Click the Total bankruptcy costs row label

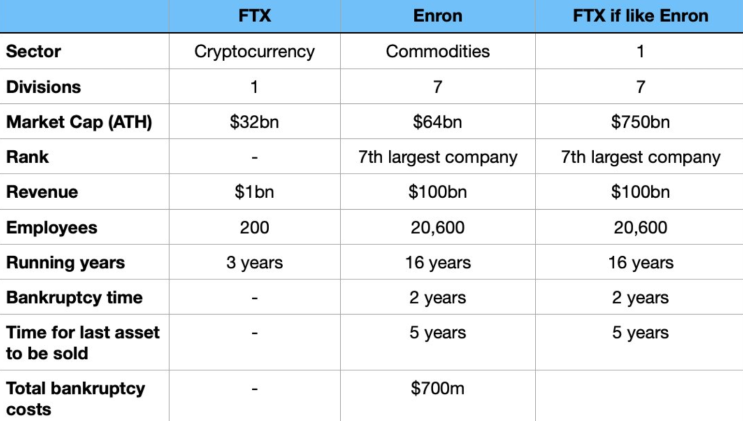(x=75, y=397)
